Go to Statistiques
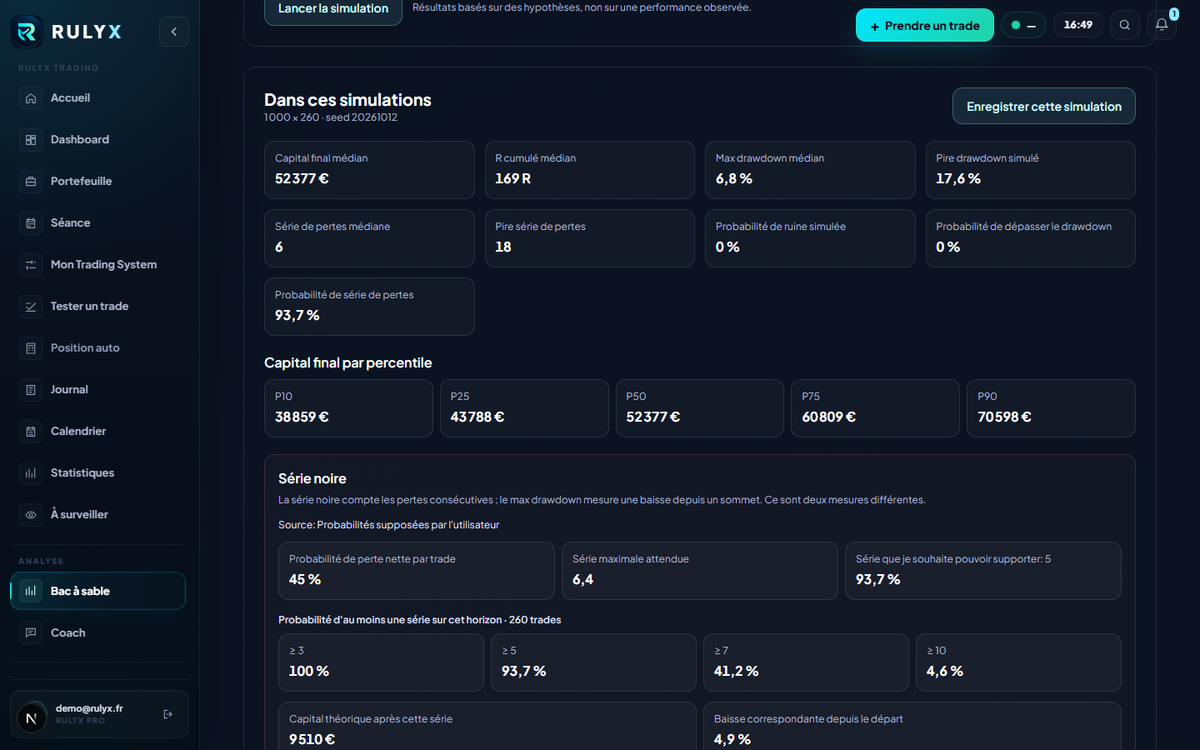1200x750 pixels. (98, 473)
